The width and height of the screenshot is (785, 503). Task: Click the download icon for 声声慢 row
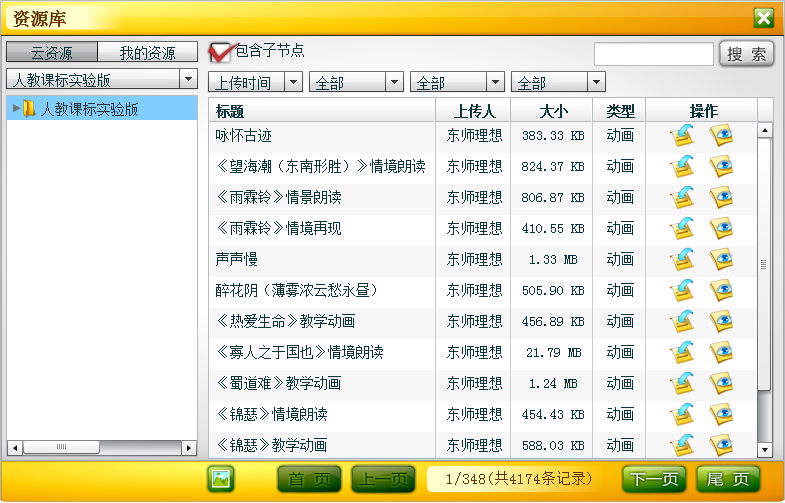tap(683, 260)
